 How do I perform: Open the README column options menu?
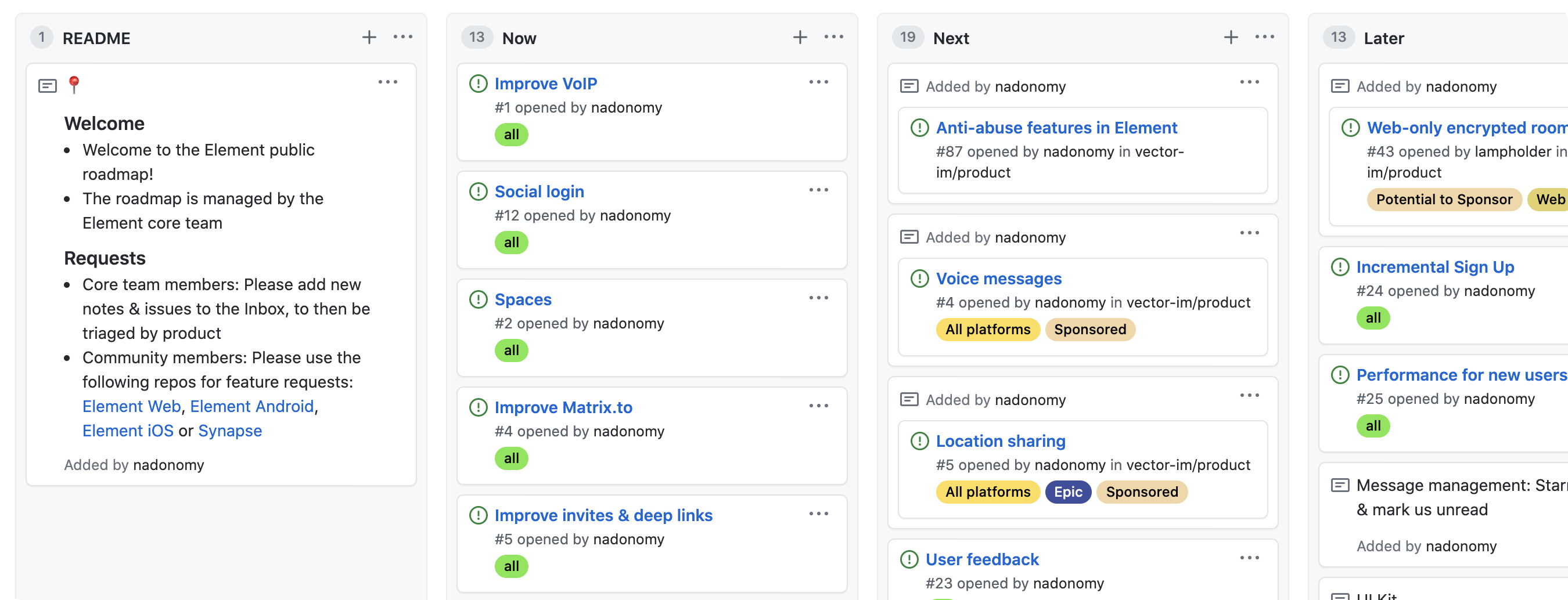coord(403,38)
